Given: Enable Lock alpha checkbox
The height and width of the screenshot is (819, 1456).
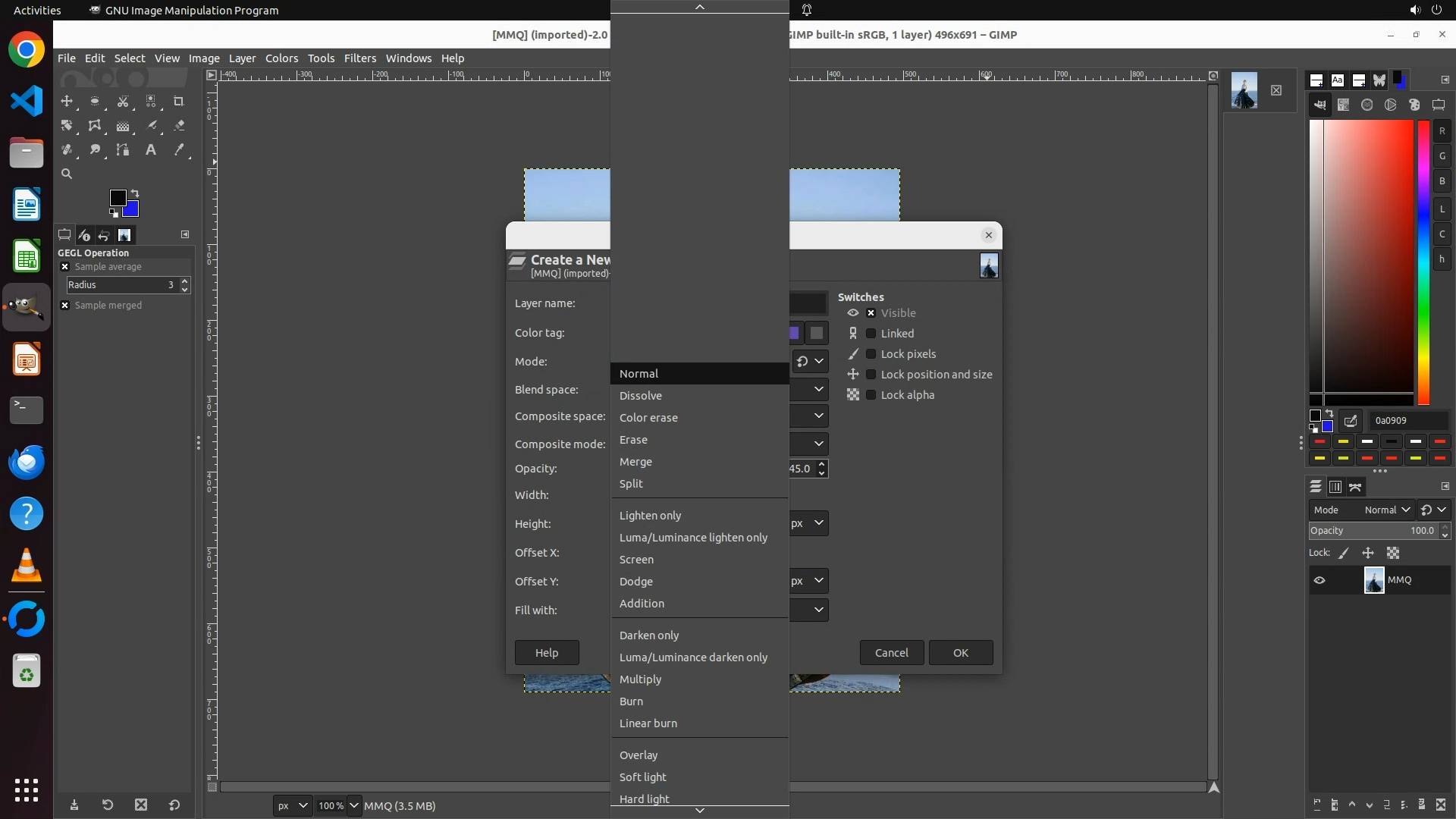Looking at the screenshot, I should point(871,395).
